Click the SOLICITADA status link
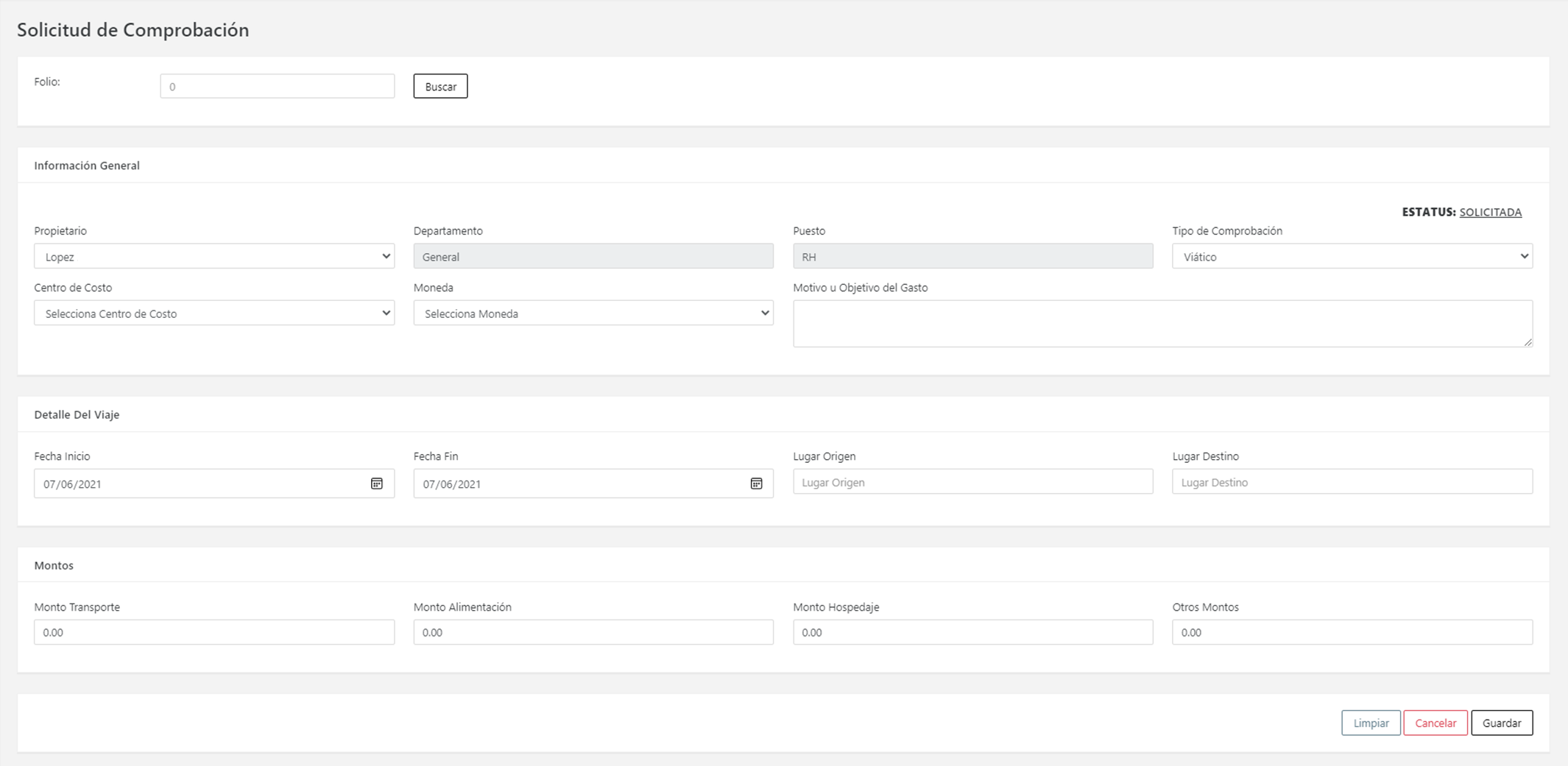The image size is (1568, 766). coord(1490,212)
